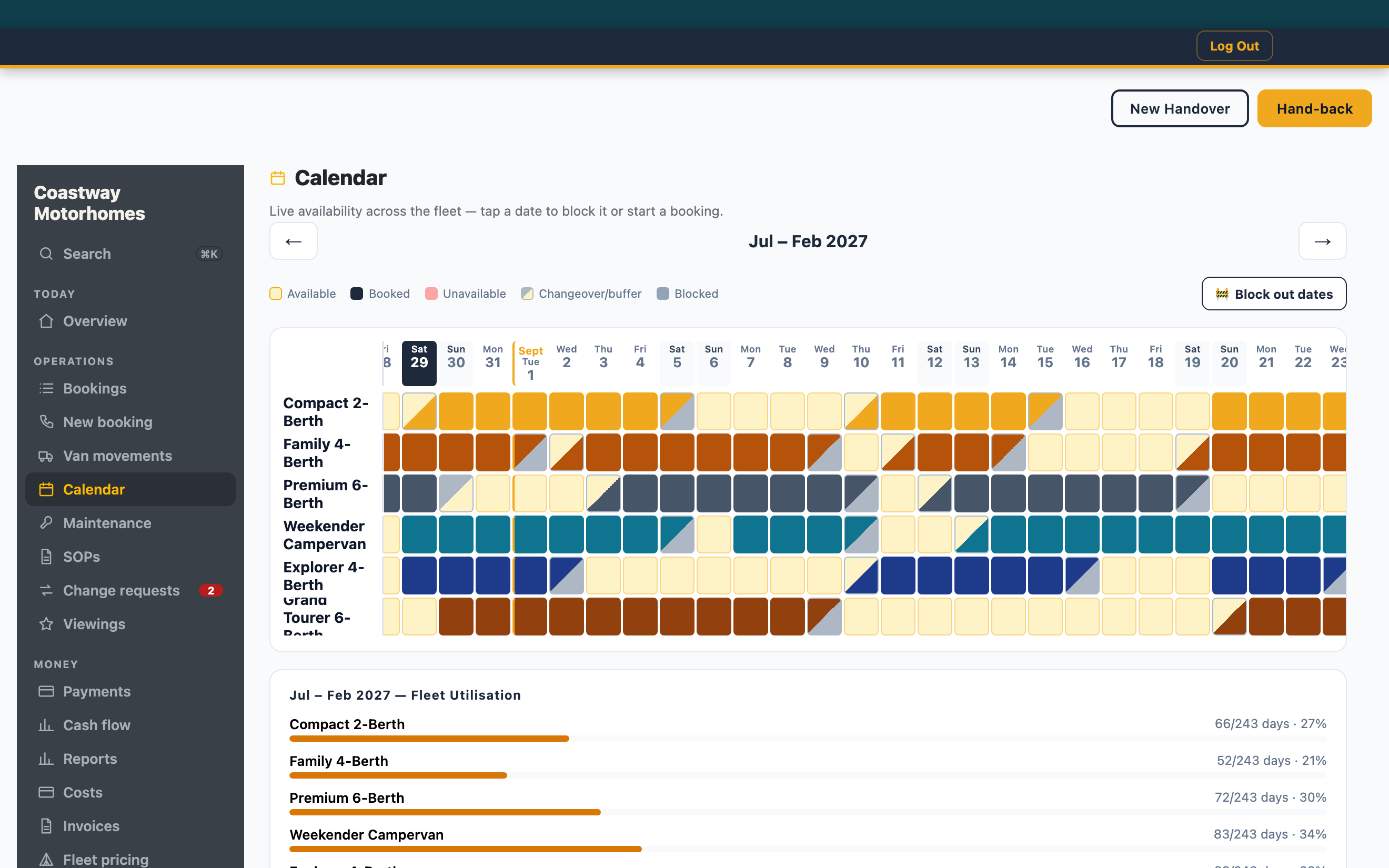Click the Payments card icon

click(46, 691)
